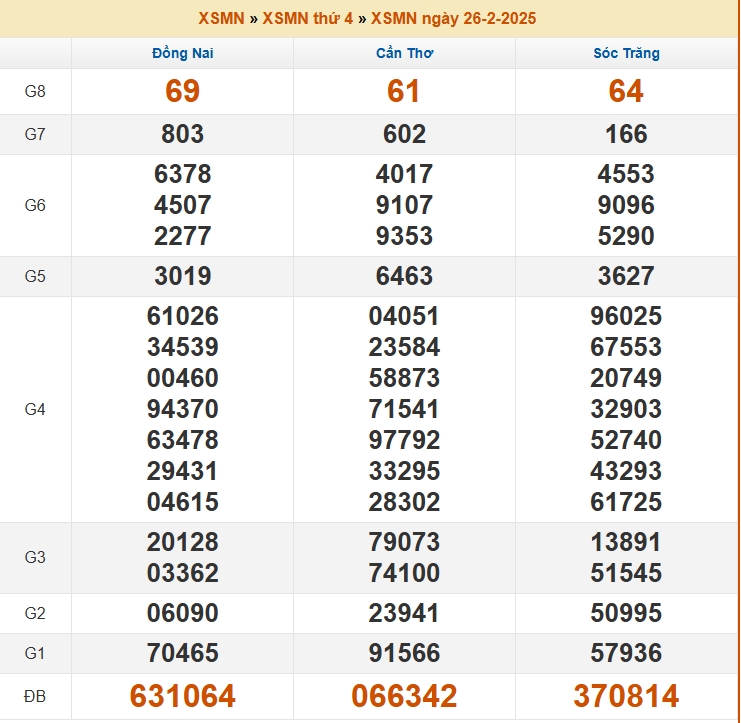Click the G4 number 04615
This screenshot has height=723, width=741.
182,502
